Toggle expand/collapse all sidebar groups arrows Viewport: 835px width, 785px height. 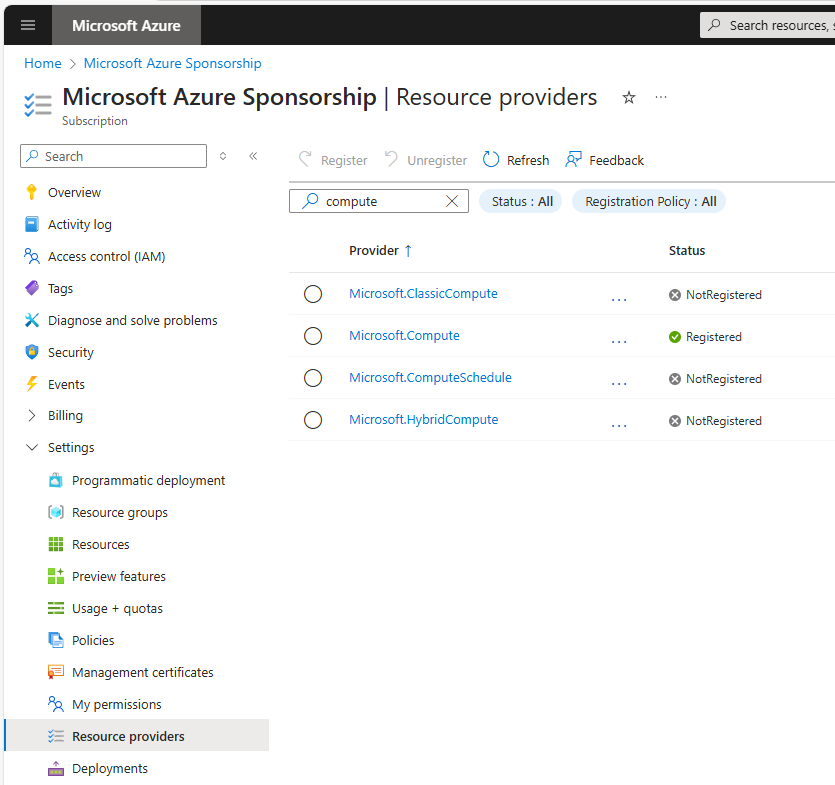[223, 156]
